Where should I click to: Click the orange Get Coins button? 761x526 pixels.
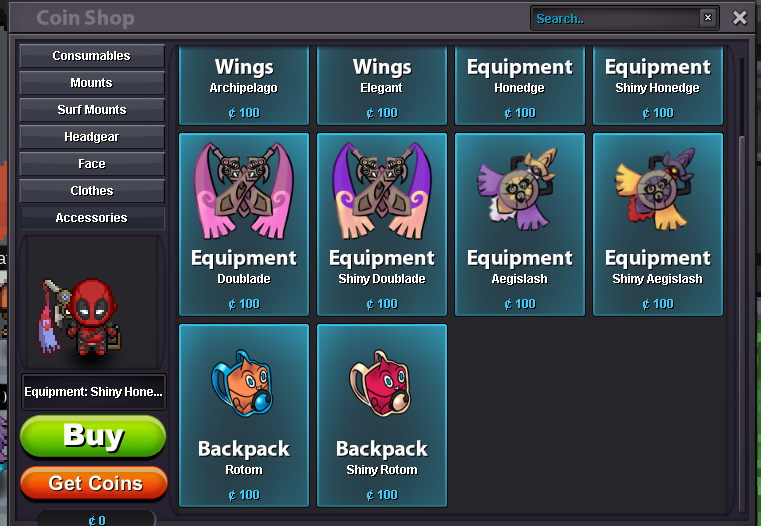(94, 483)
